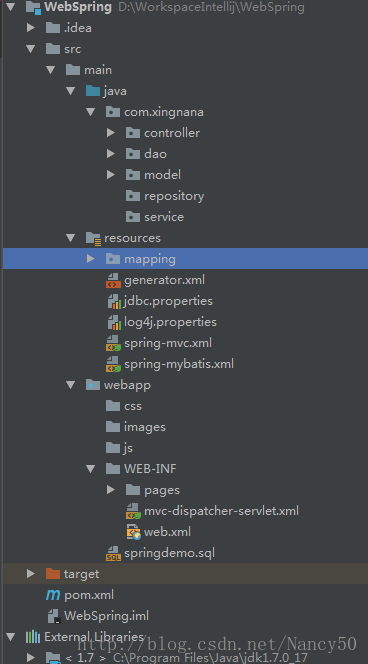Screen dimensions: 368x664
Task: Expand the .idea folder
Action: click(x=30, y=28)
